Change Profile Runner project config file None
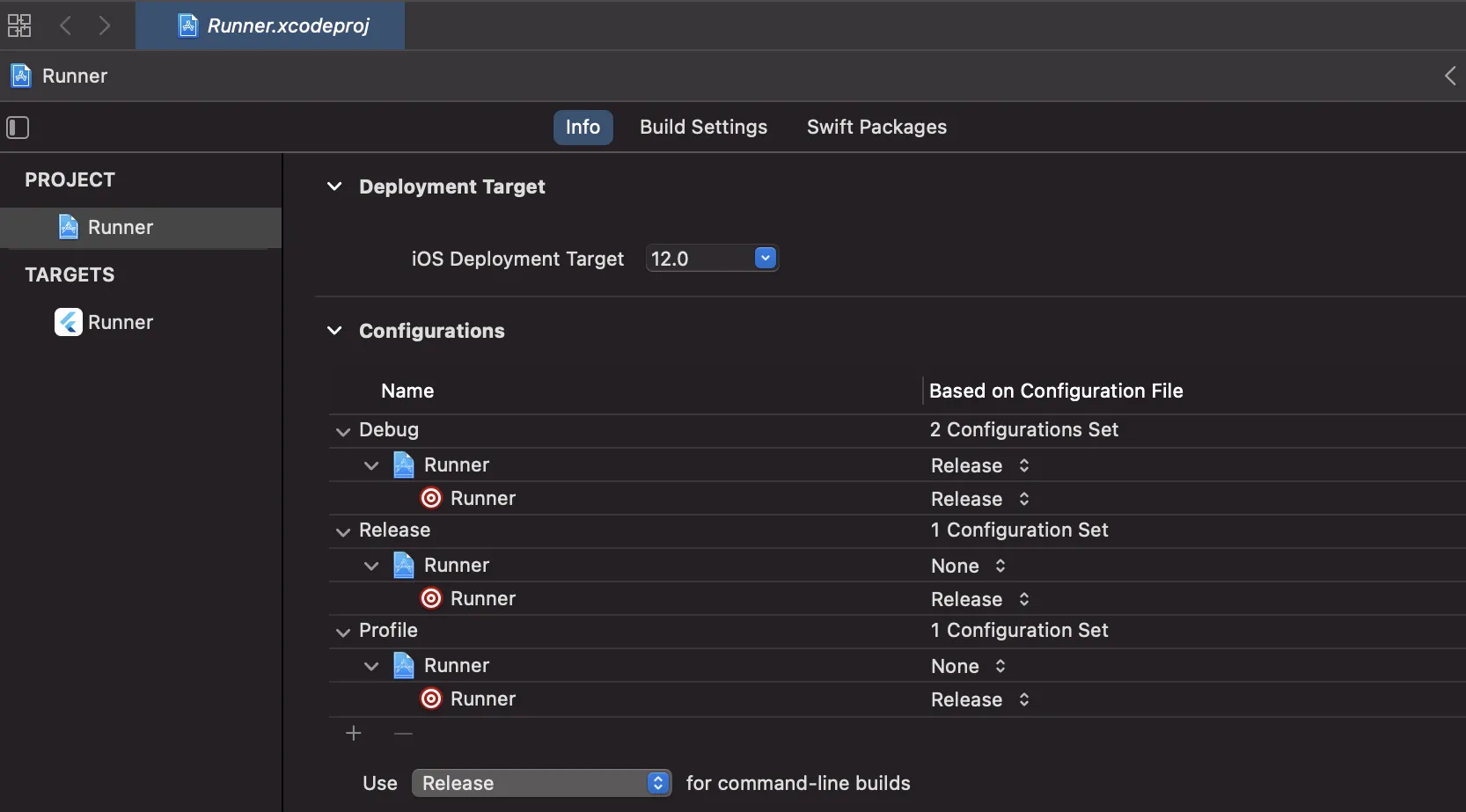This screenshot has height=812, width=1466. (968, 666)
